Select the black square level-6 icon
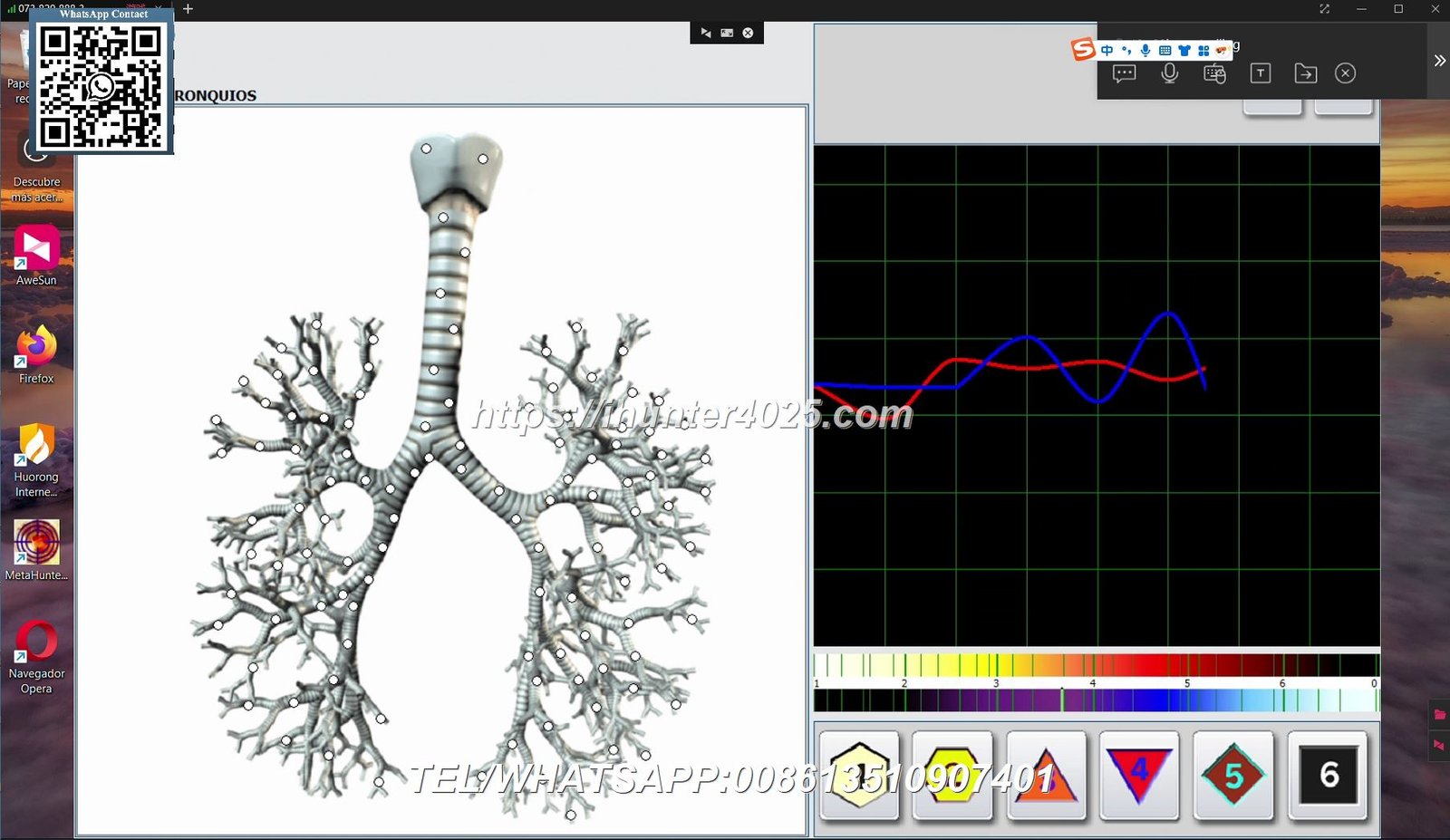Image resolution: width=1450 pixels, height=840 pixels. (x=1329, y=777)
